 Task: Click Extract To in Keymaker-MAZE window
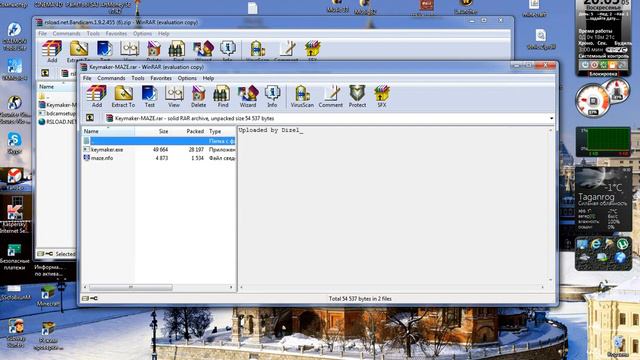click(x=123, y=96)
